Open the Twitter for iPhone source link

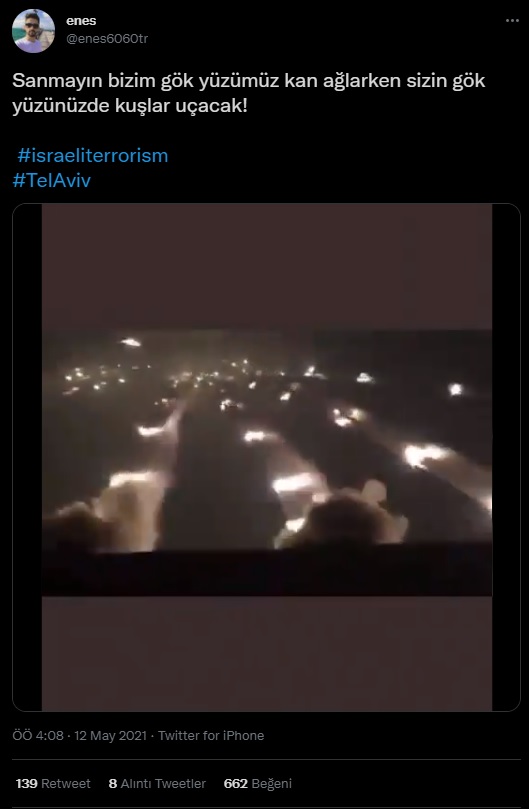coord(211,736)
